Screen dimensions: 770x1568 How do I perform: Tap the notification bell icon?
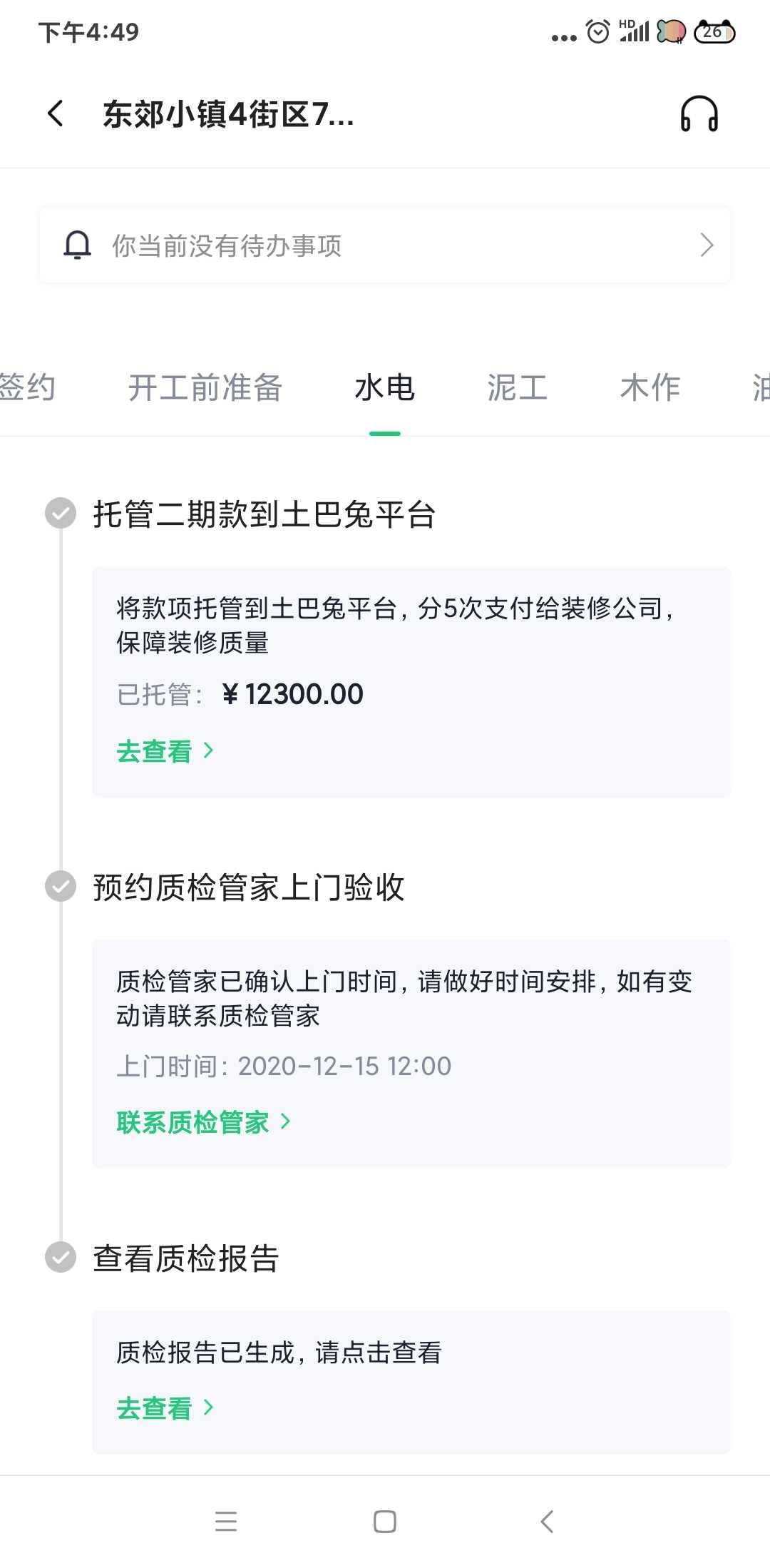tap(78, 245)
